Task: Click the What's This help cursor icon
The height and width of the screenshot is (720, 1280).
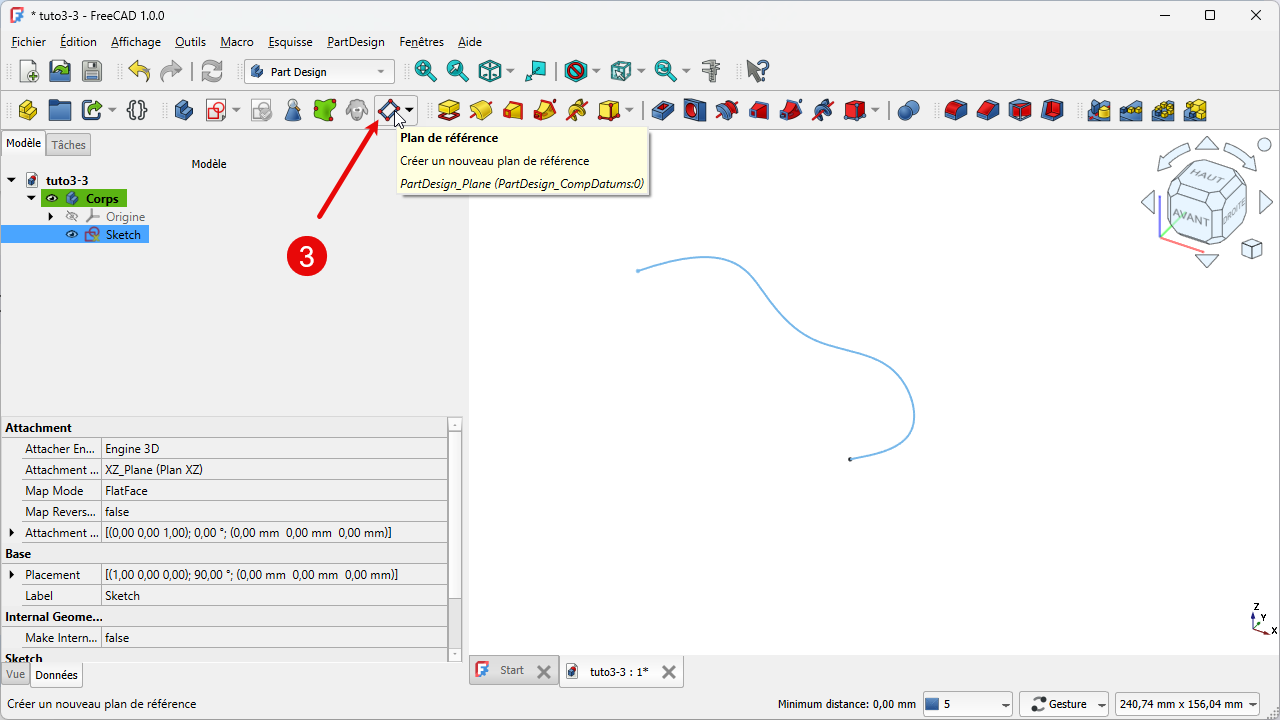Action: (x=758, y=71)
